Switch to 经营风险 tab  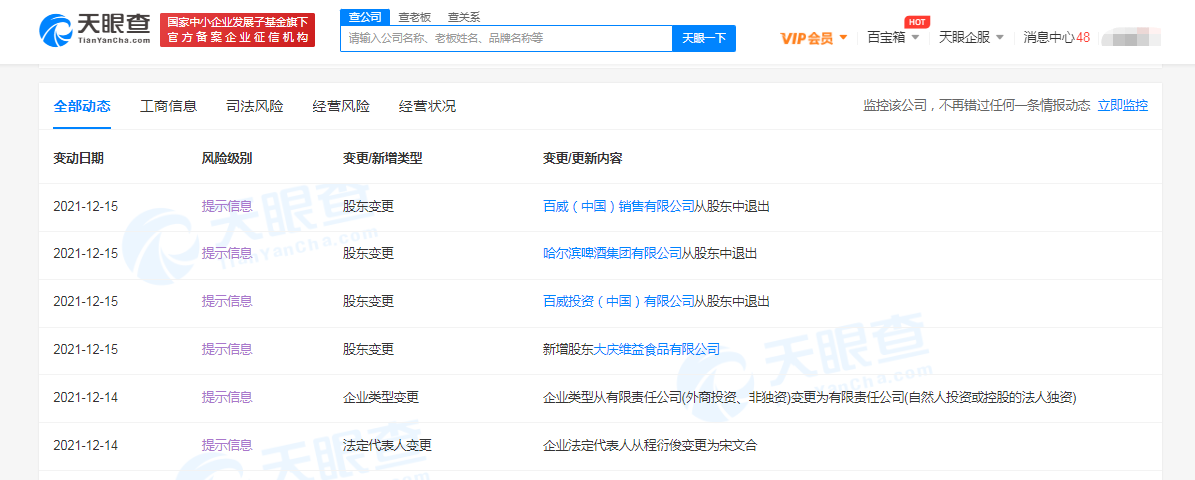tap(341, 106)
